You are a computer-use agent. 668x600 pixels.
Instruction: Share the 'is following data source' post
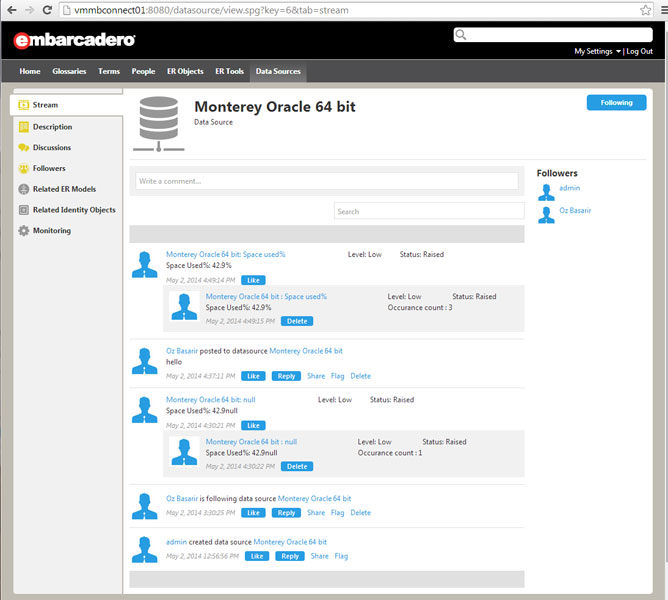click(316, 513)
